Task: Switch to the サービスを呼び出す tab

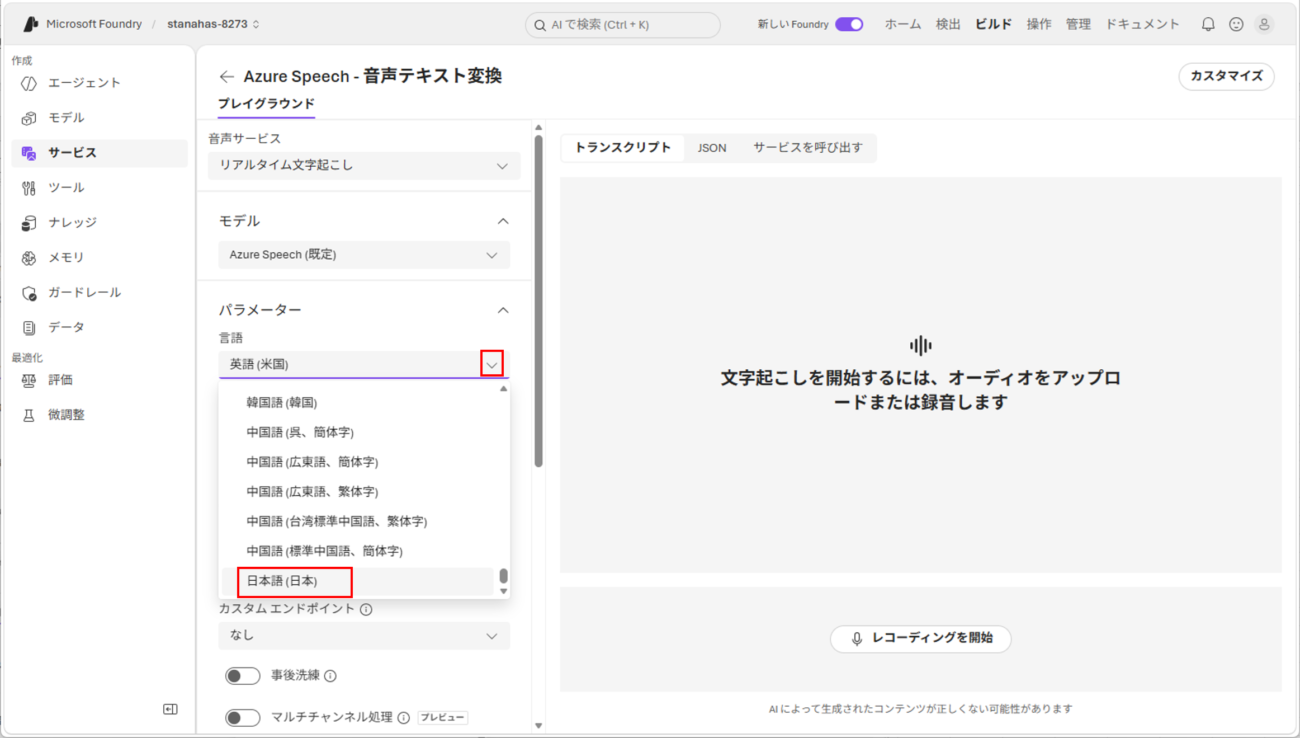Action: click(808, 148)
